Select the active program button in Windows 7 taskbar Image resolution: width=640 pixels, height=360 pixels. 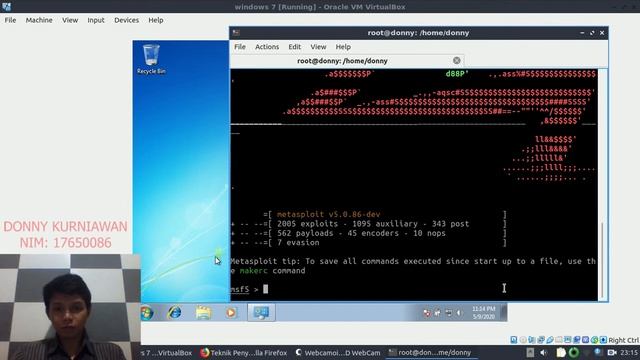[x=261, y=313]
